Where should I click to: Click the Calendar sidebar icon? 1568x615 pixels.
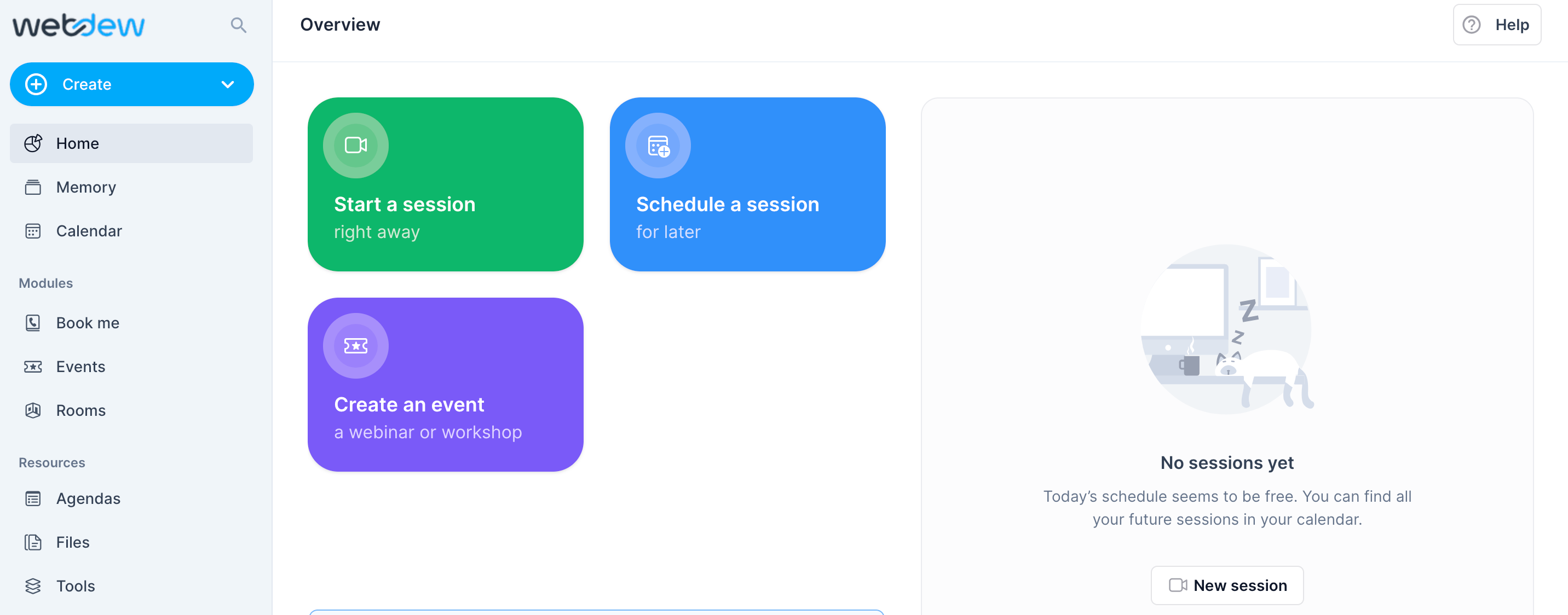coord(33,231)
